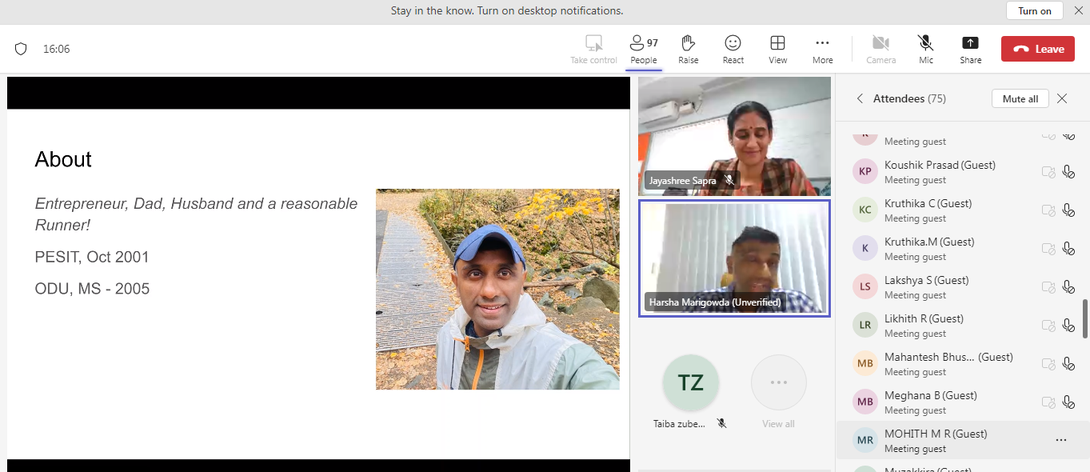Go back using Attendees chevron arrow
1090x472 pixels.
pos(859,99)
